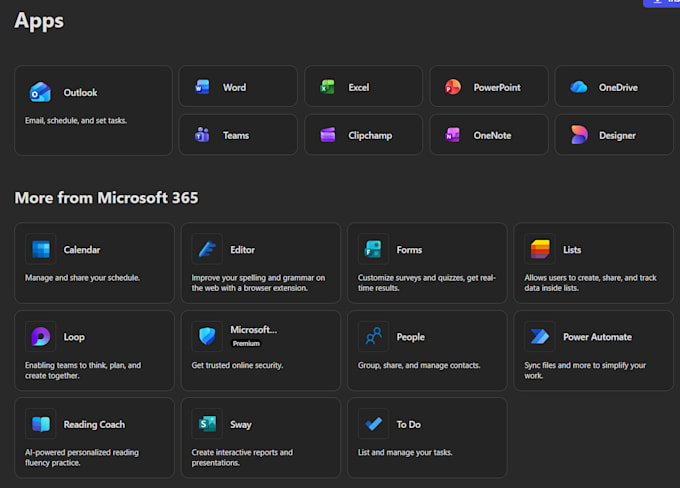Click the Lists stacked icon
Screen dimensions: 680x488
tap(540, 249)
